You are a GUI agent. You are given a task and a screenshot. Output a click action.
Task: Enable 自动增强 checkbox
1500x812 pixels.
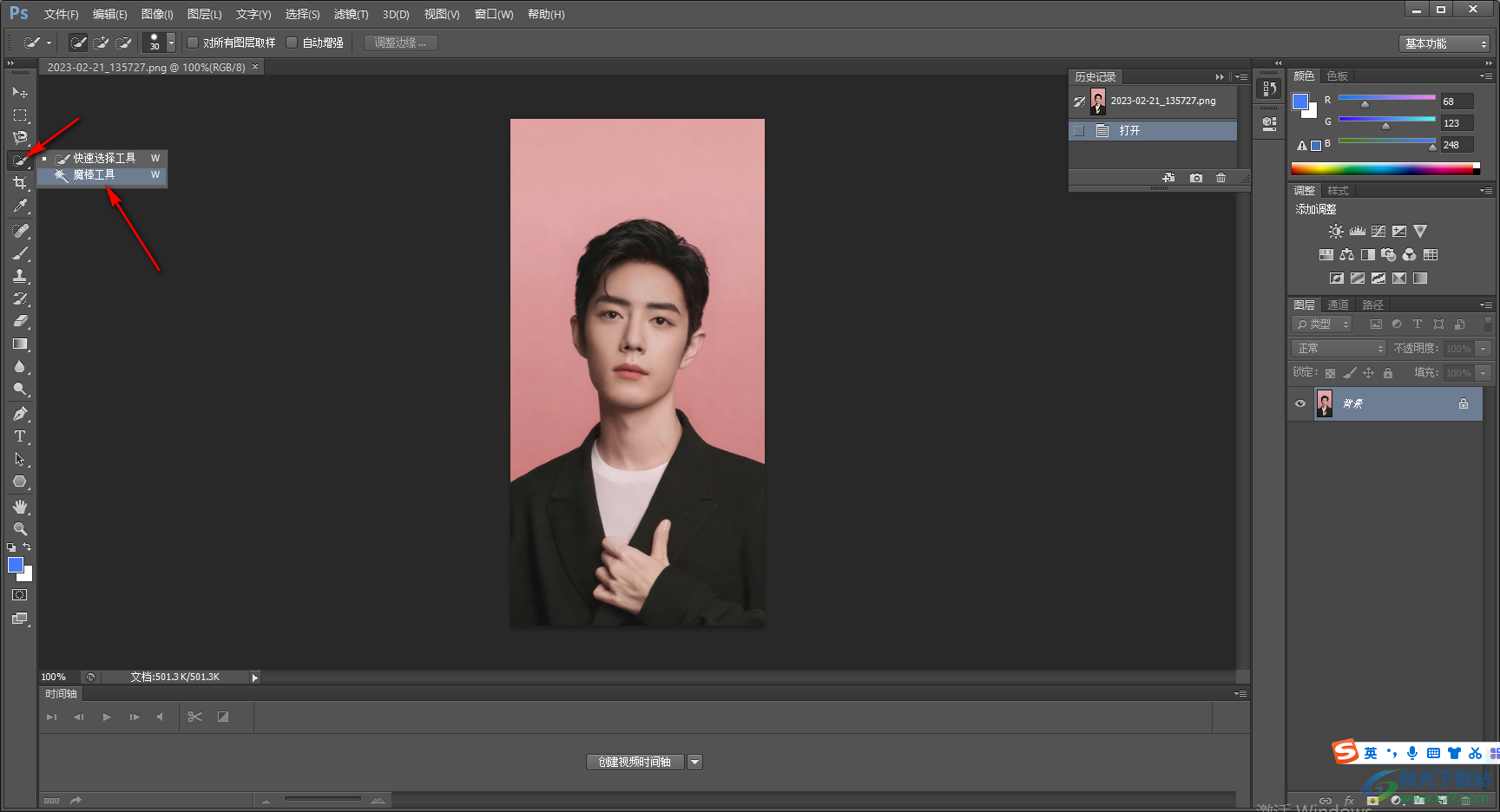pyautogui.click(x=293, y=43)
